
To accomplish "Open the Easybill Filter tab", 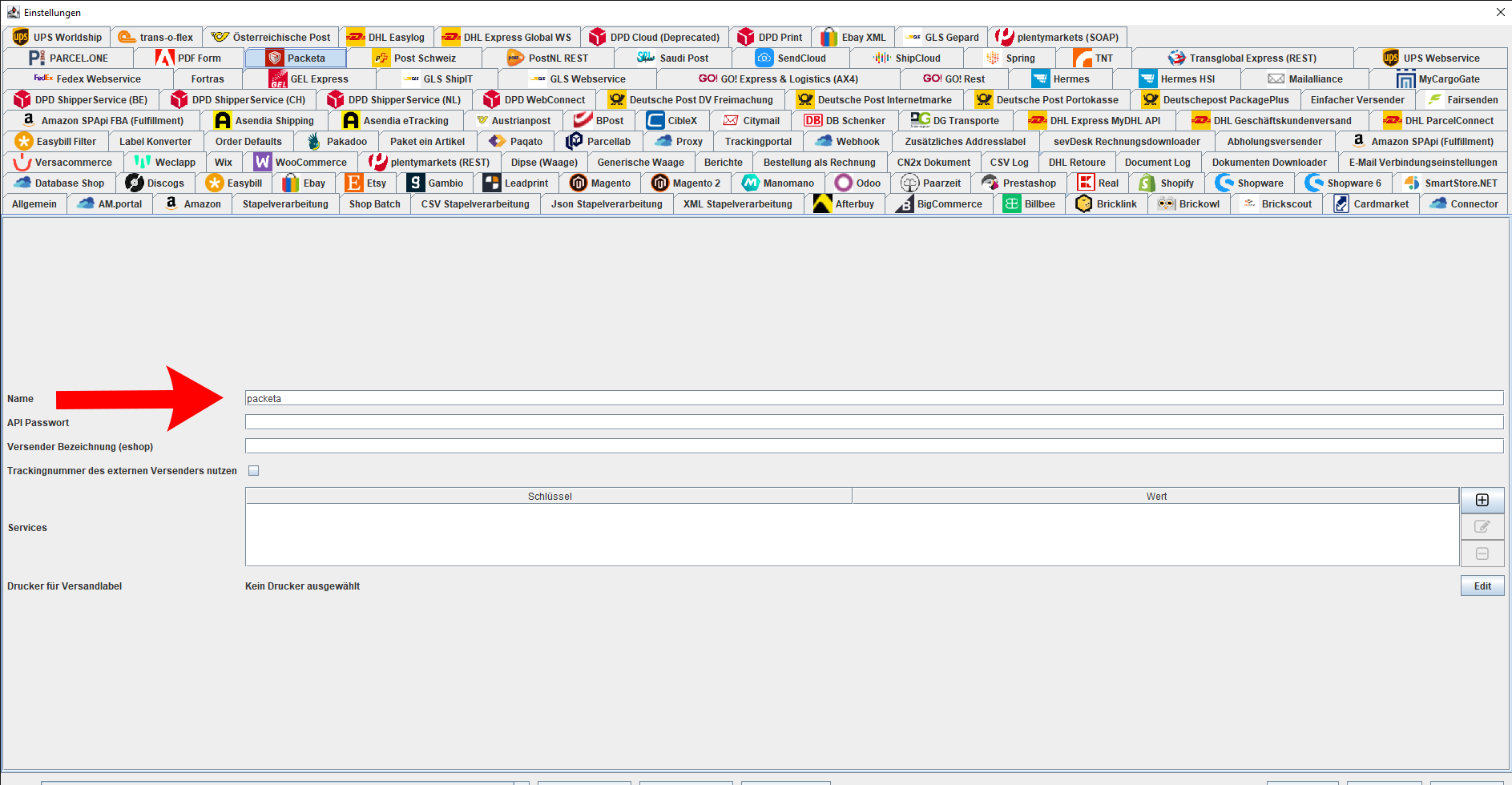I will [55, 141].
